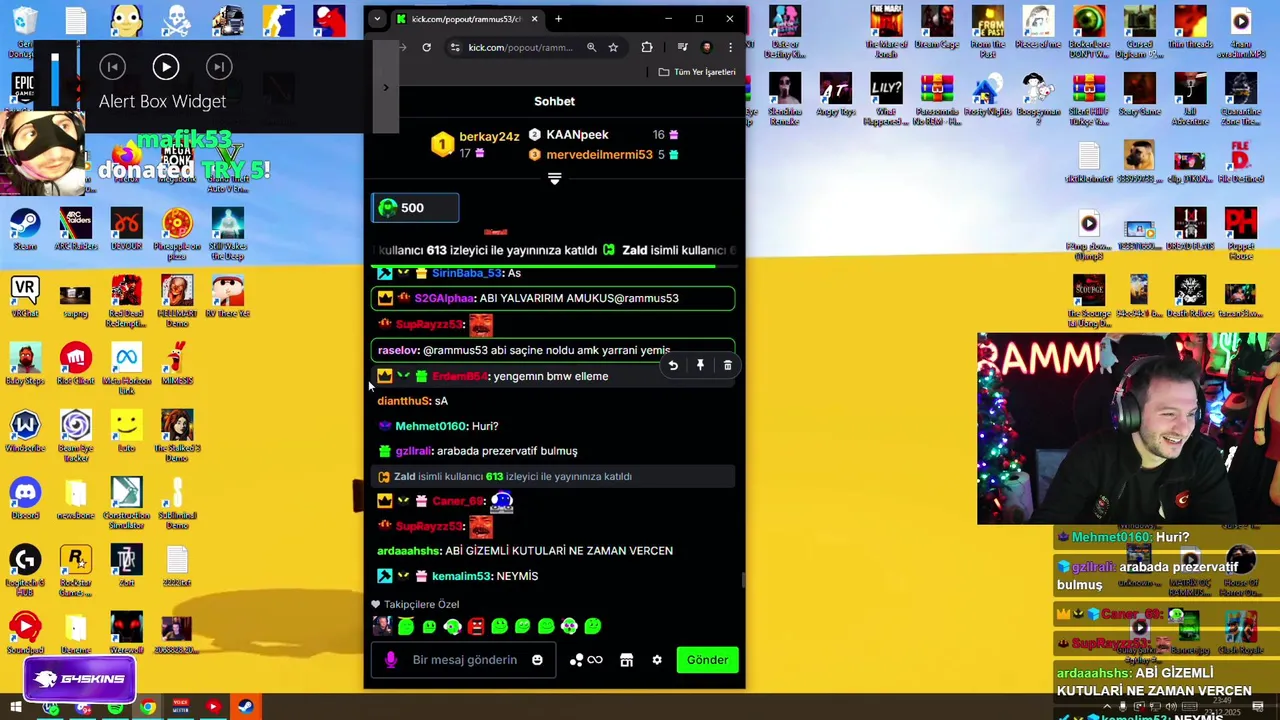Open the zoom magnifier in address bar
1280x720 pixels.
(x=591, y=47)
